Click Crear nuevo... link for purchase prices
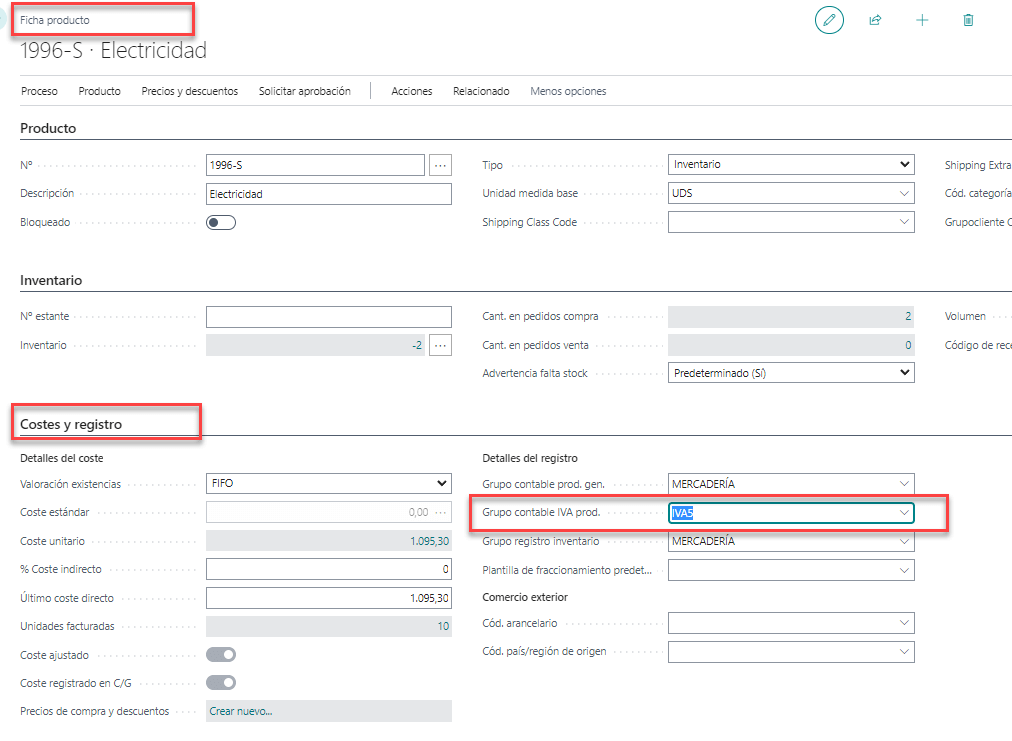Screen dimensions: 1012x741 pos(241,711)
